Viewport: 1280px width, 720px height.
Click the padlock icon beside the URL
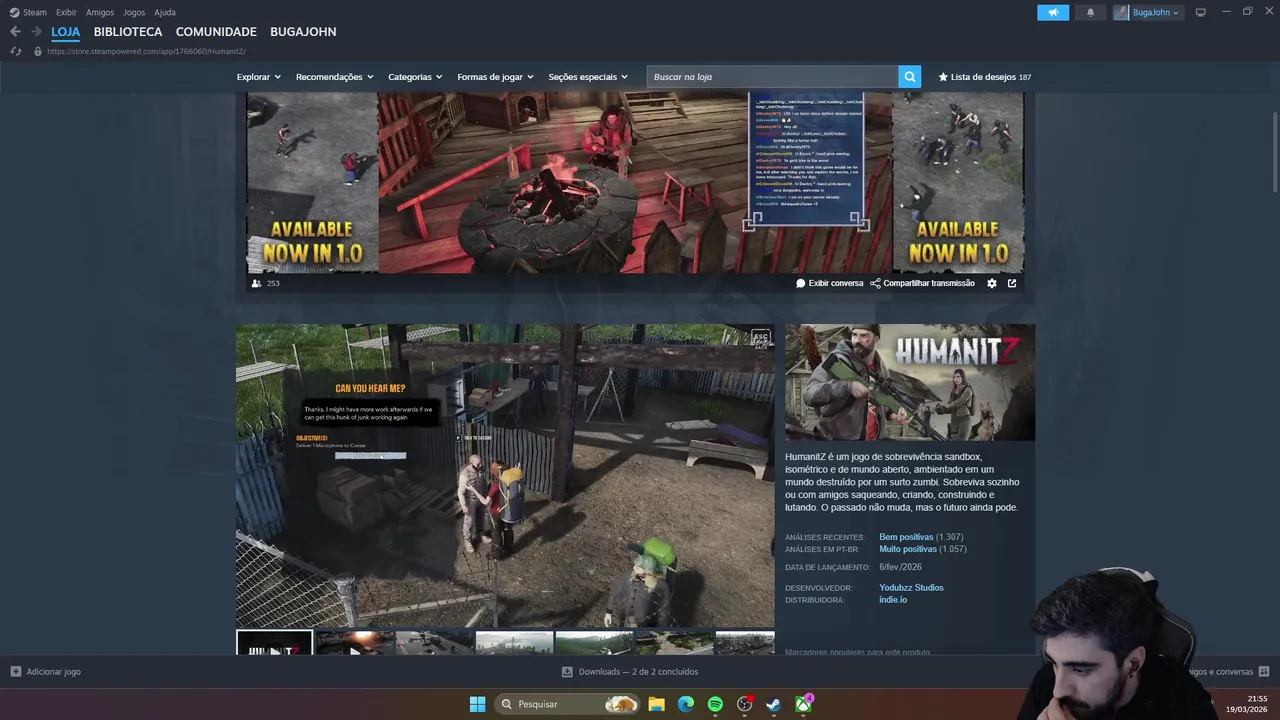(x=38, y=51)
